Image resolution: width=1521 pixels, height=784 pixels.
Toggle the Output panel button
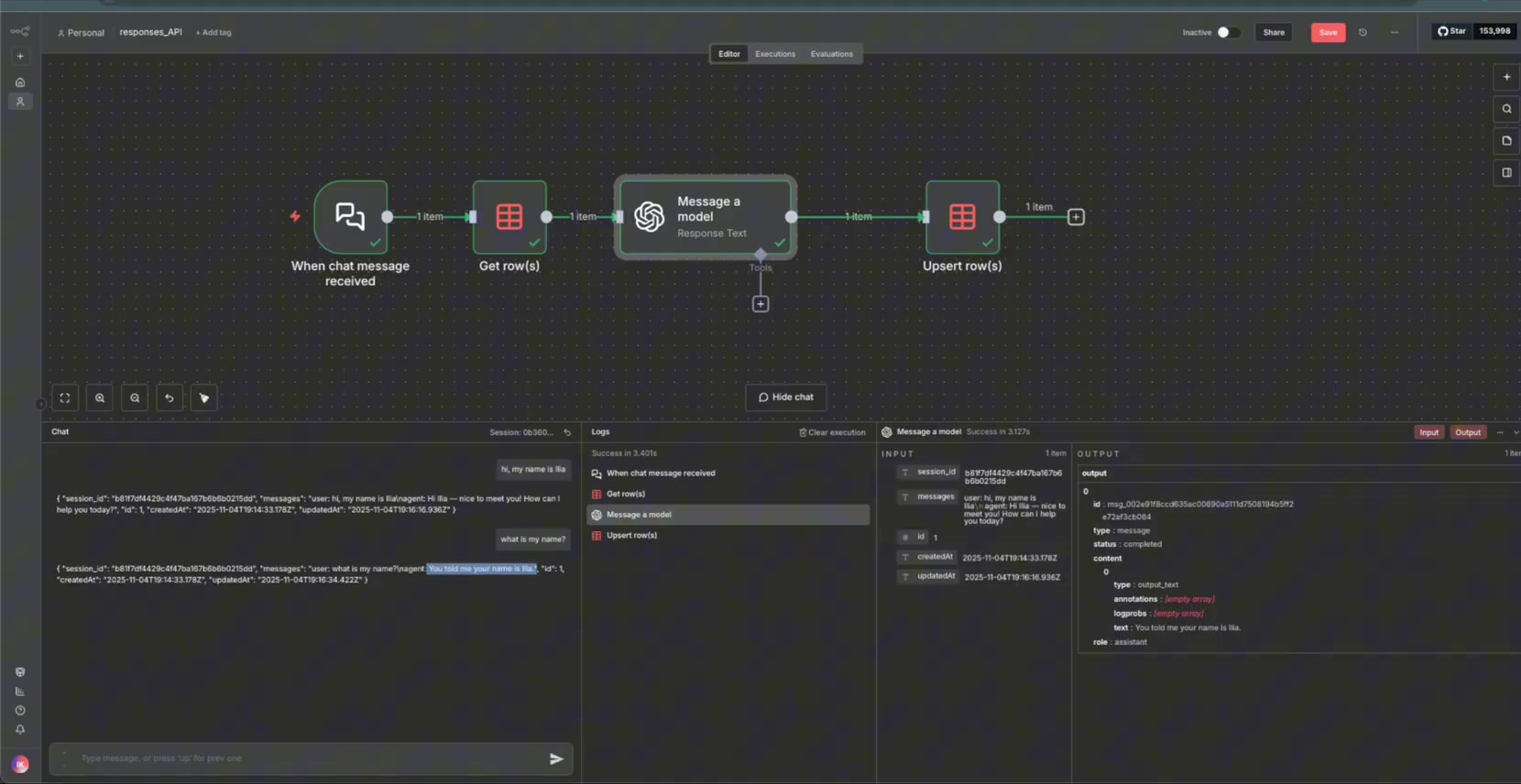pyautogui.click(x=1468, y=432)
